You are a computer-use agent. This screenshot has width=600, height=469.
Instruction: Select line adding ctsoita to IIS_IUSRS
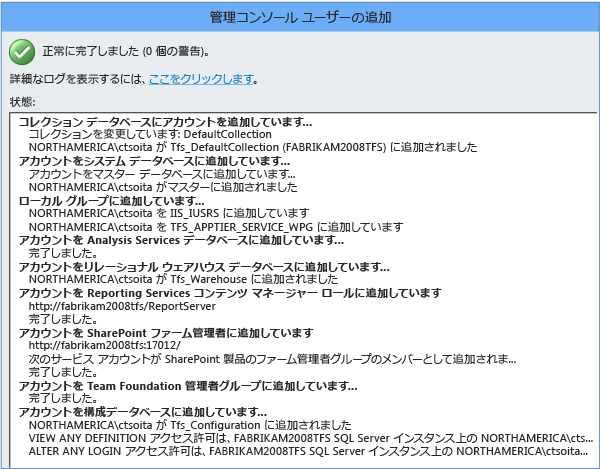tap(169, 213)
